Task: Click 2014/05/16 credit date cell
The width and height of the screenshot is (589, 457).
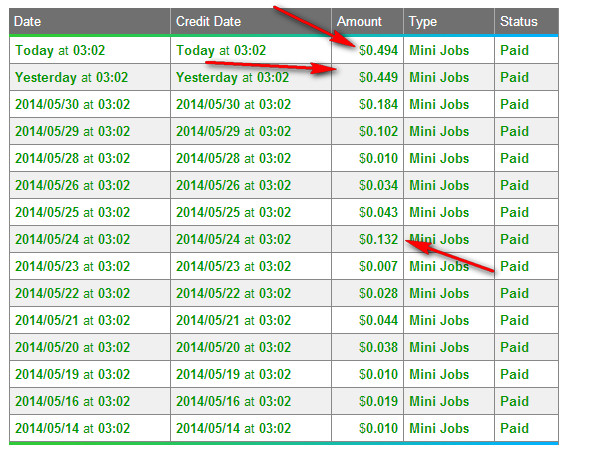Action: pyautogui.click(x=251, y=401)
